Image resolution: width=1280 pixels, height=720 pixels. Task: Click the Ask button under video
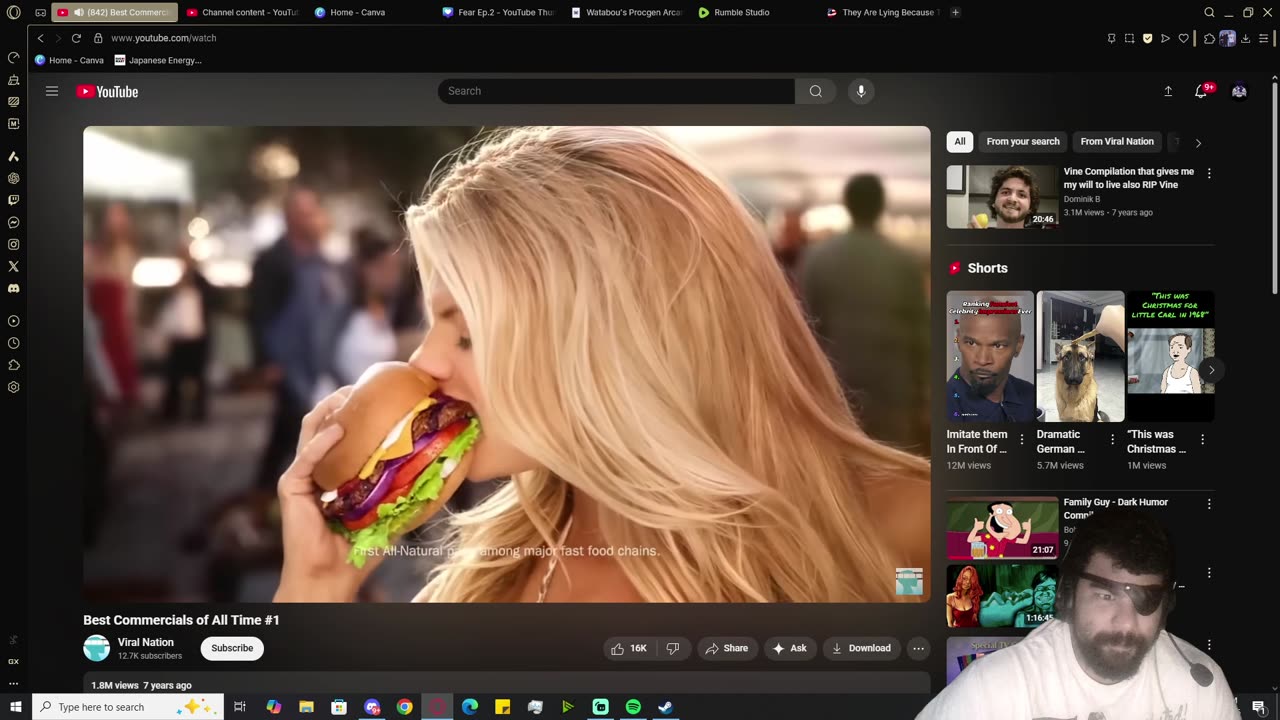(x=789, y=648)
